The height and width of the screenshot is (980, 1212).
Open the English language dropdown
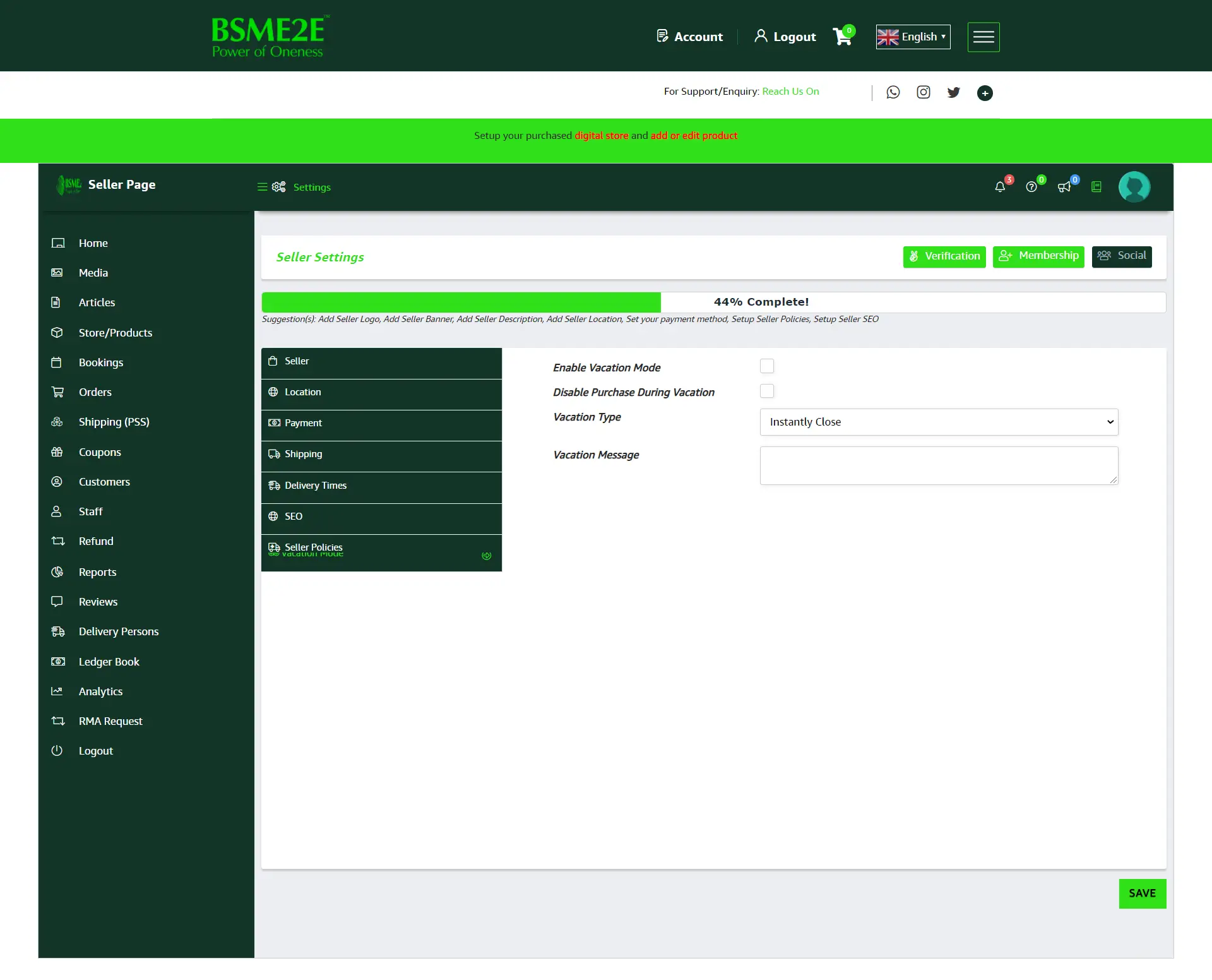click(913, 37)
